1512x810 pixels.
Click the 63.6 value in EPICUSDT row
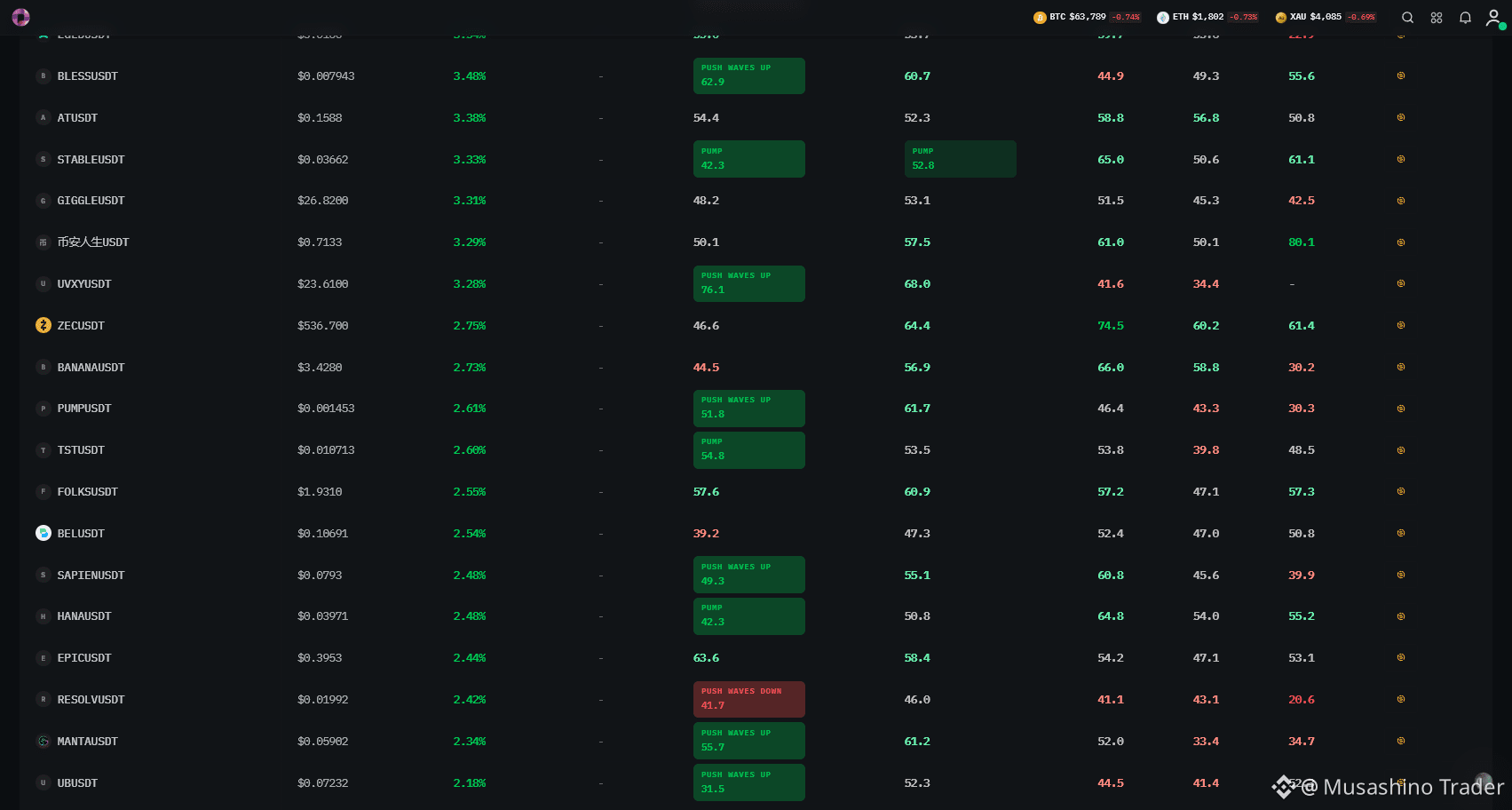coord(707,658)
